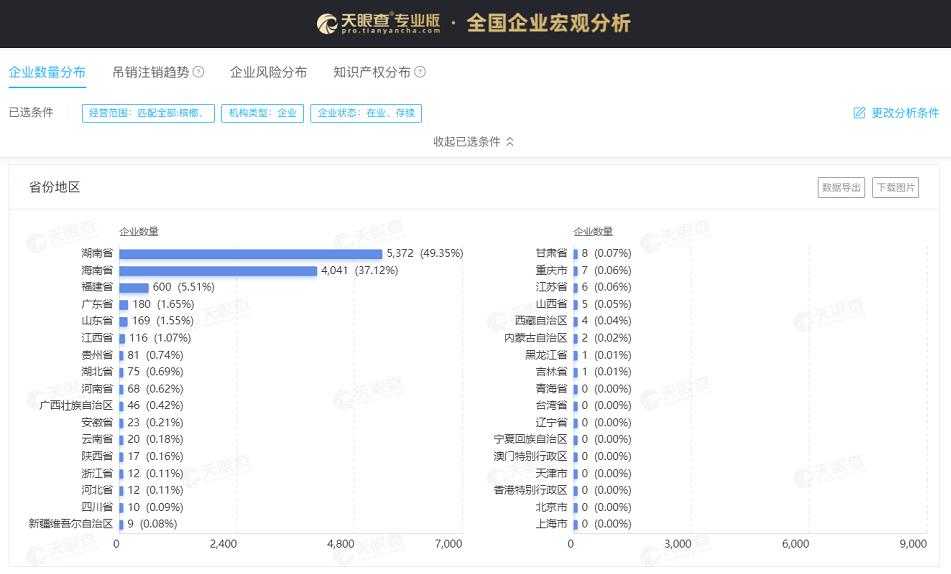This screenshot has width=951, height=574.
Task: Select the 经营范围 filter tag
Action: coord(148,113)
